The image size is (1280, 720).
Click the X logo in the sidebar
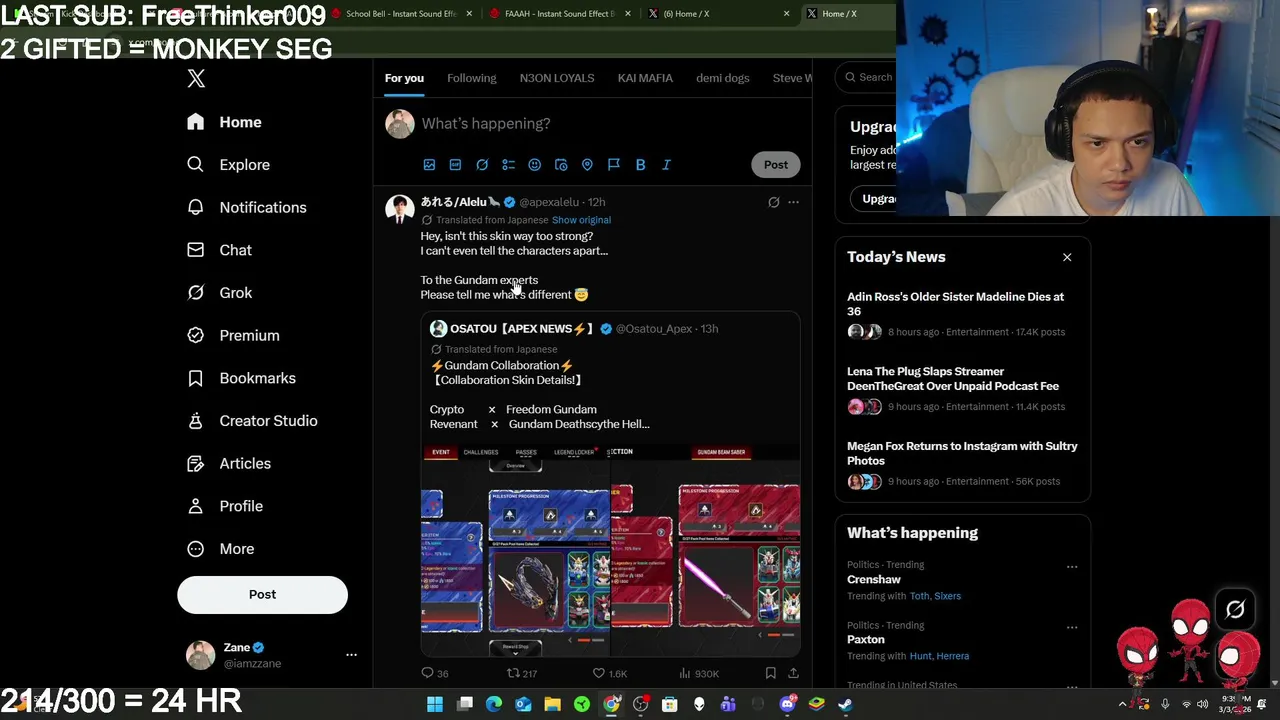pyautogui.click(x=196, y=79)
